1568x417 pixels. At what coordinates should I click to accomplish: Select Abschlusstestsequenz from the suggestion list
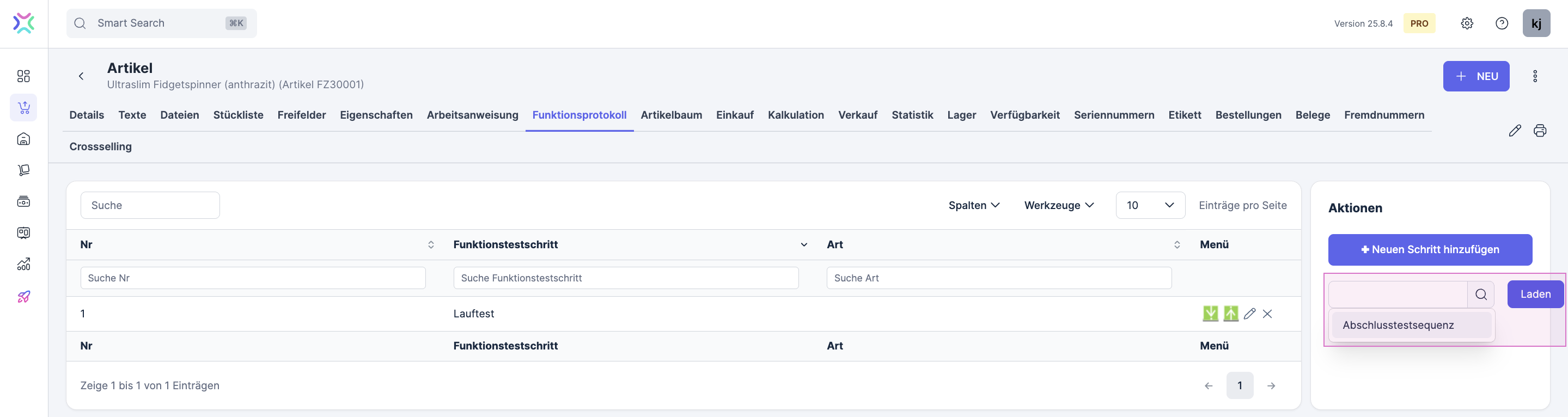[x=1398, y=325]
